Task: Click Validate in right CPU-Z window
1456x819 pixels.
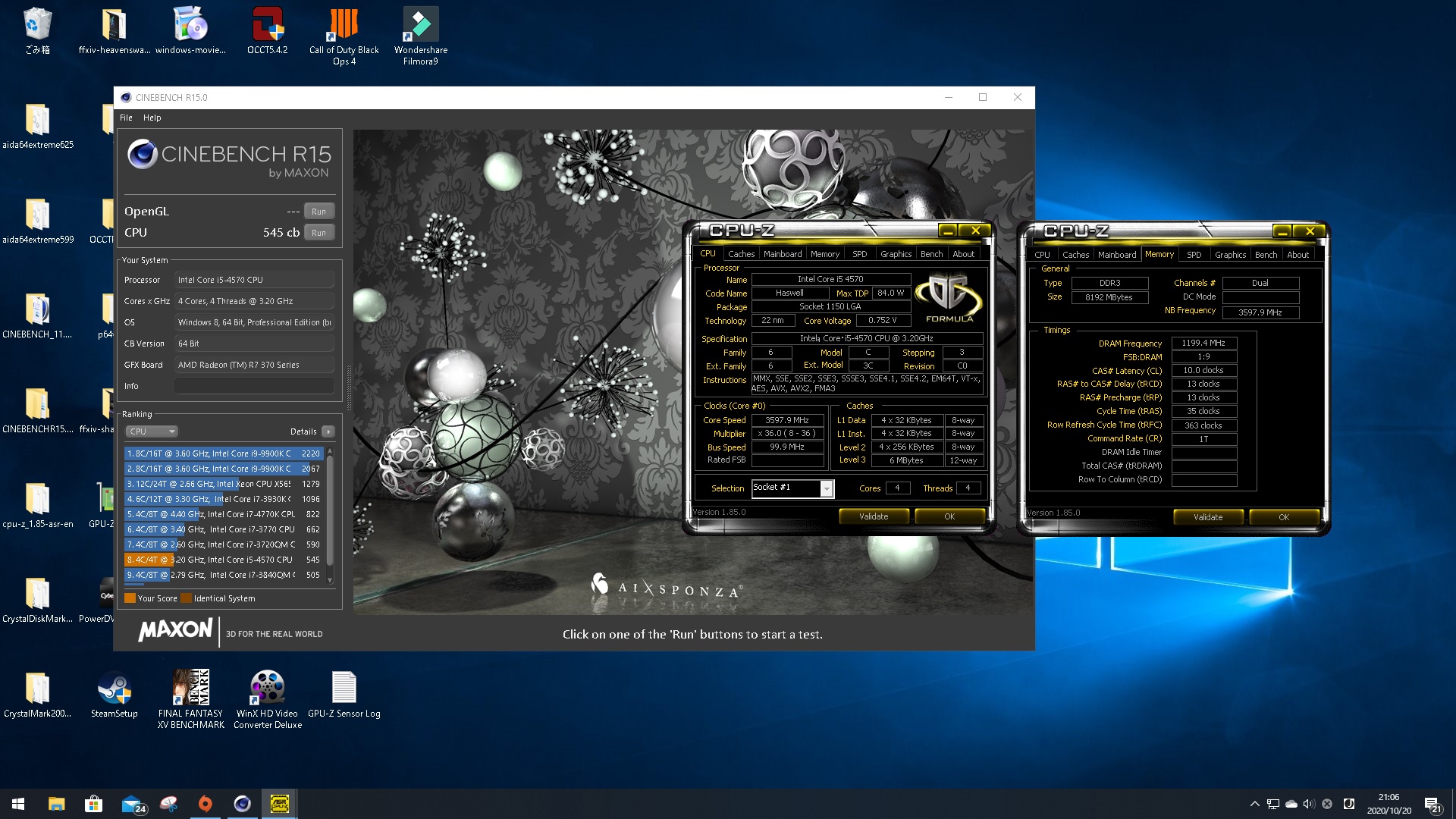Action: point(1208,517)
